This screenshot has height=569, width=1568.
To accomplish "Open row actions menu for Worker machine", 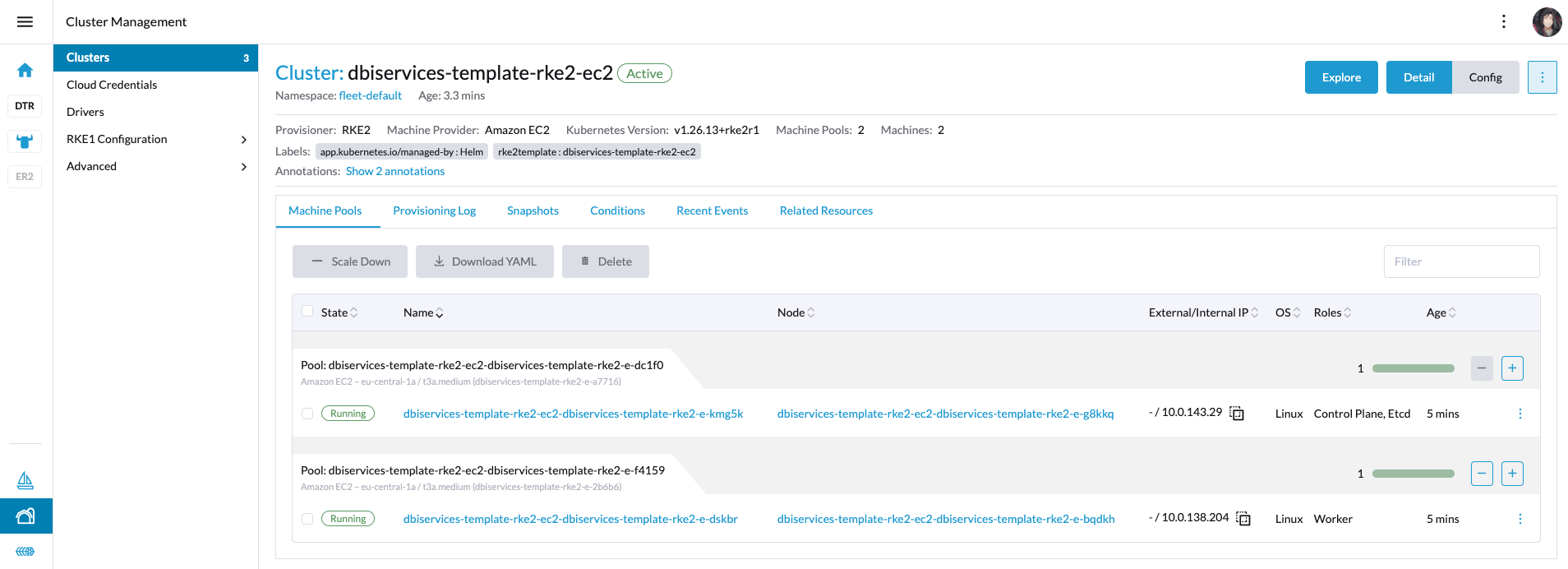I will click(1520, 519).
